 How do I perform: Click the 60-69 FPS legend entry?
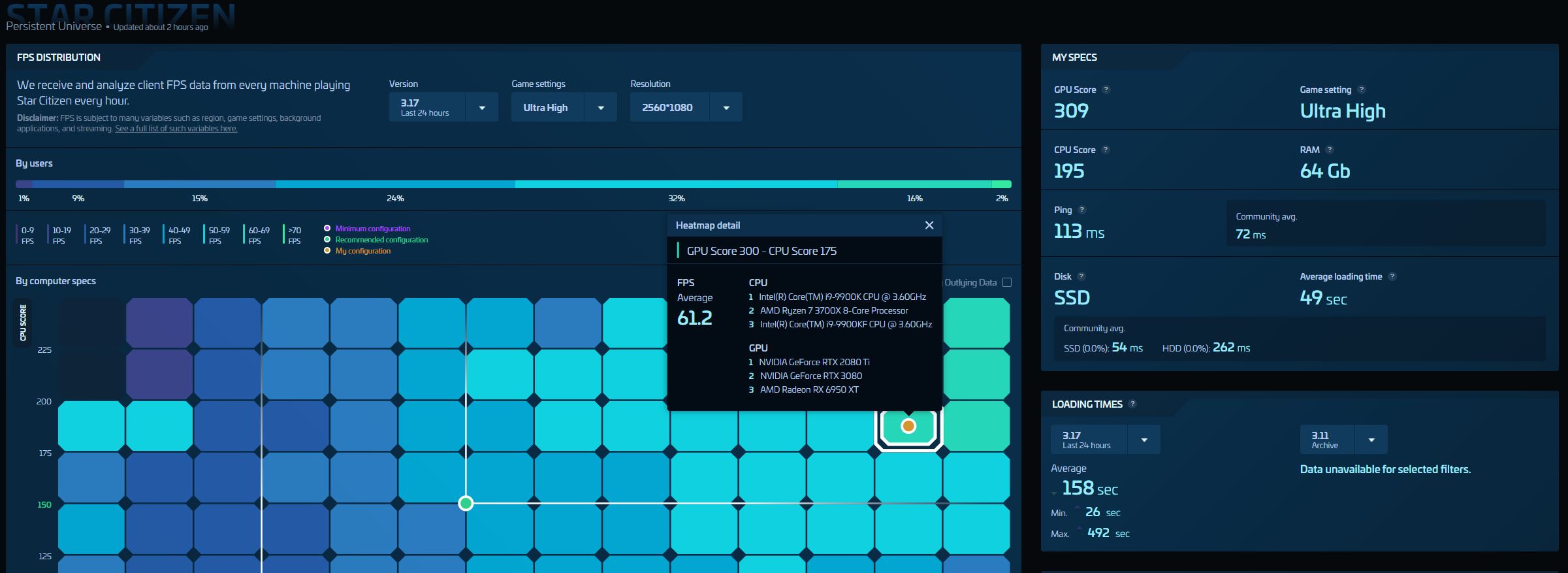tap(257, 235)
